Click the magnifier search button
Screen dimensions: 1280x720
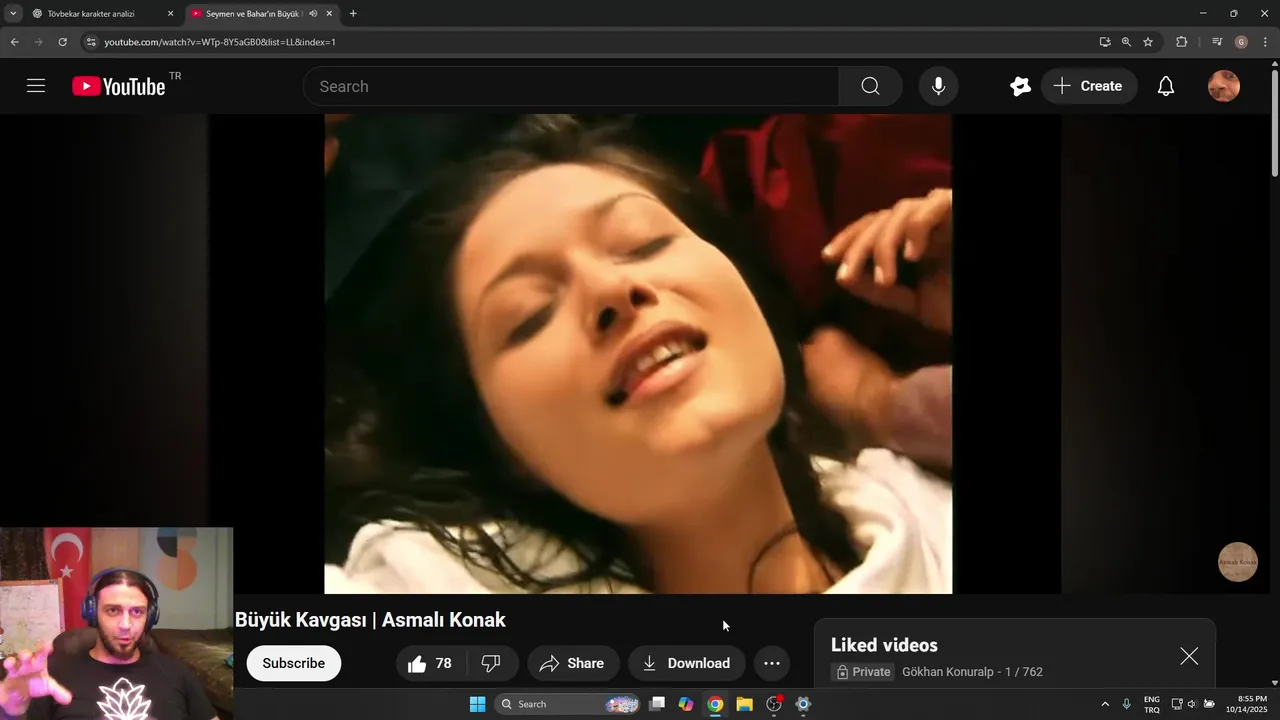[870, 86]
